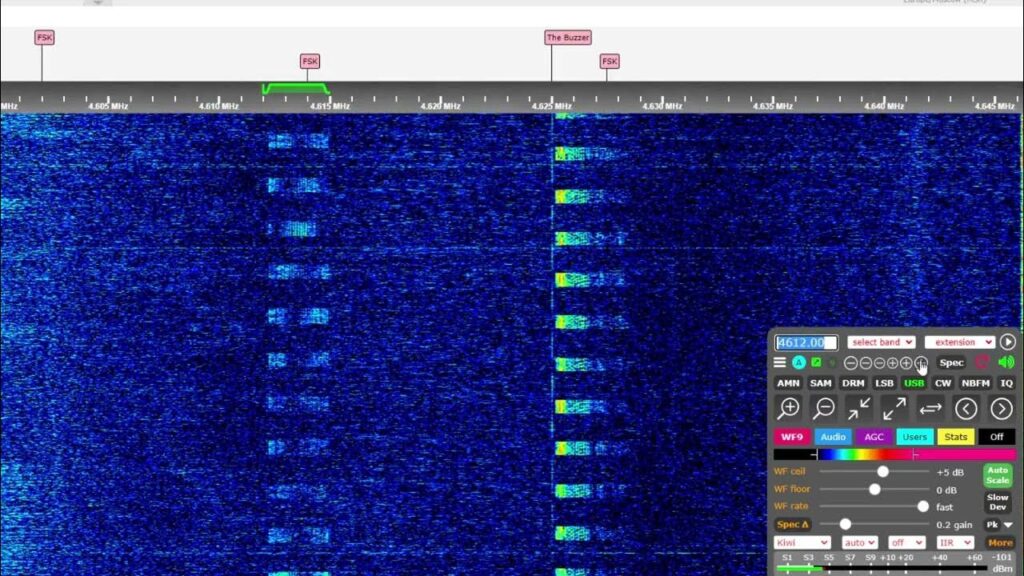Click The Buzzer station label
This screenshot has height=576, width=1024.
(568, 38)
